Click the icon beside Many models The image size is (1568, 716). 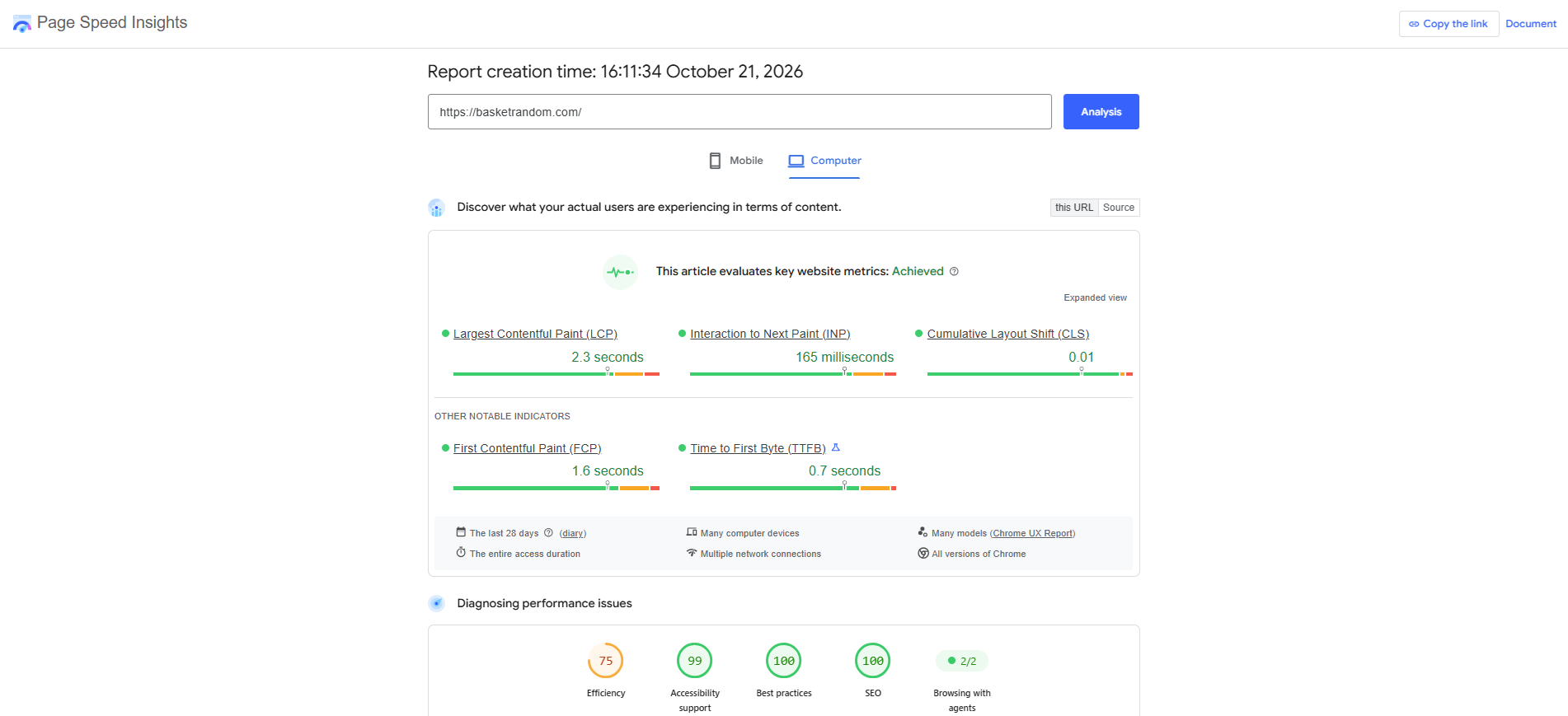[923, 532]
